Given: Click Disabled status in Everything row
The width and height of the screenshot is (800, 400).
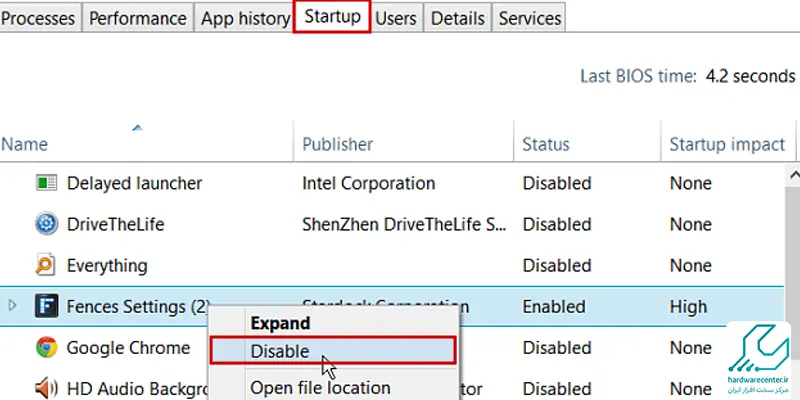Looking at the screenshot, I should click(557, 266).
